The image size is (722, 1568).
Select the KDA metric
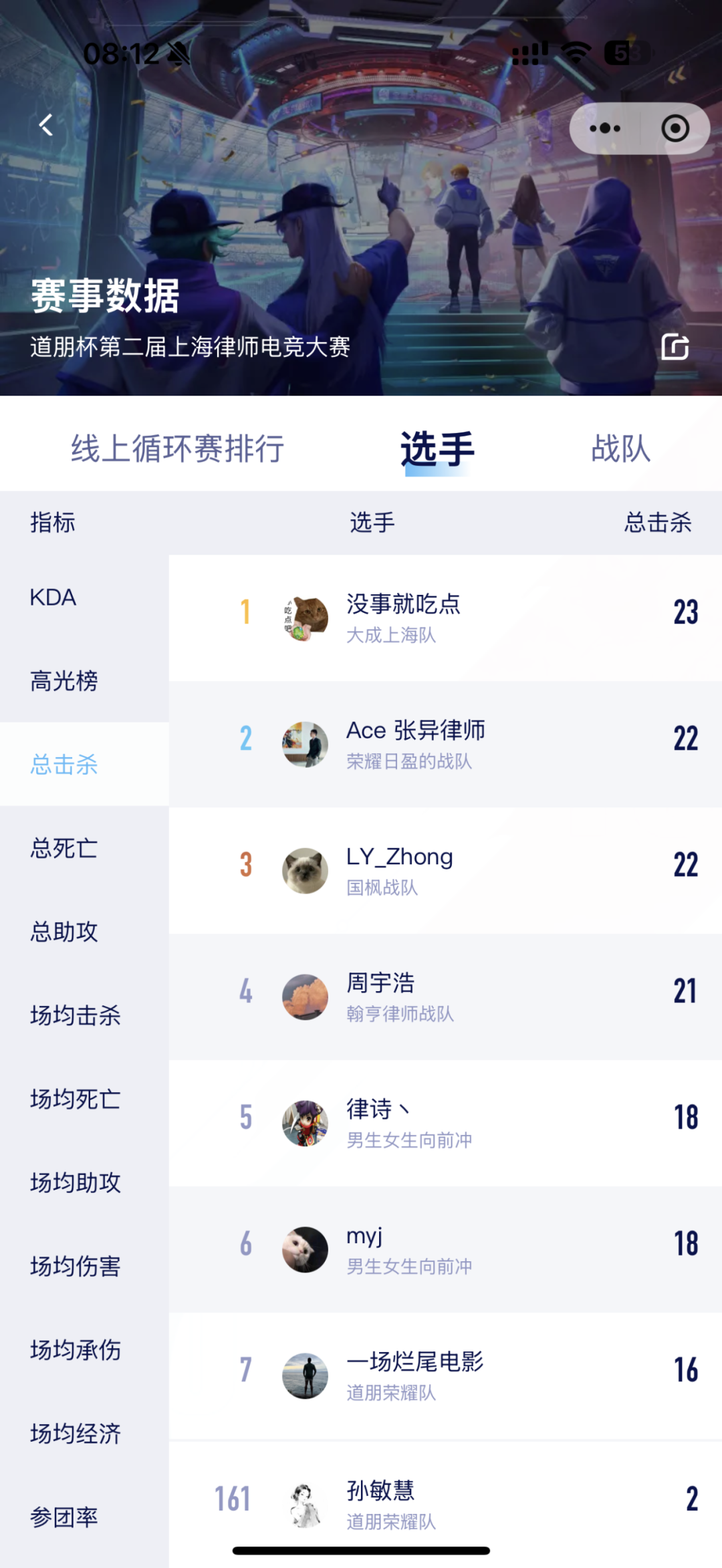coord(53,598)
